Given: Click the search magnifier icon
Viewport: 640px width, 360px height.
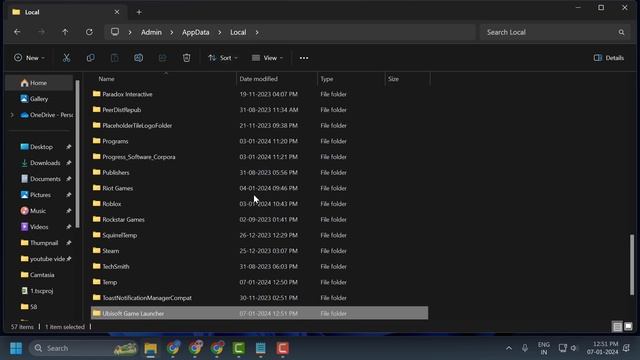Looking at the screenshot, I should pos(621,32).
